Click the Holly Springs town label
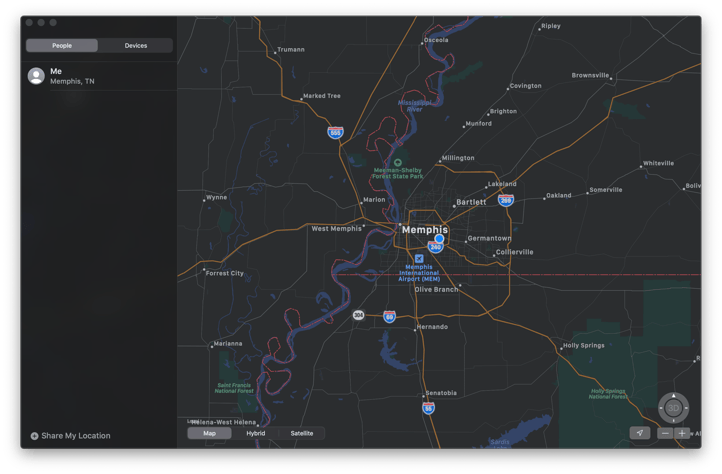 [x=584, y=345]
